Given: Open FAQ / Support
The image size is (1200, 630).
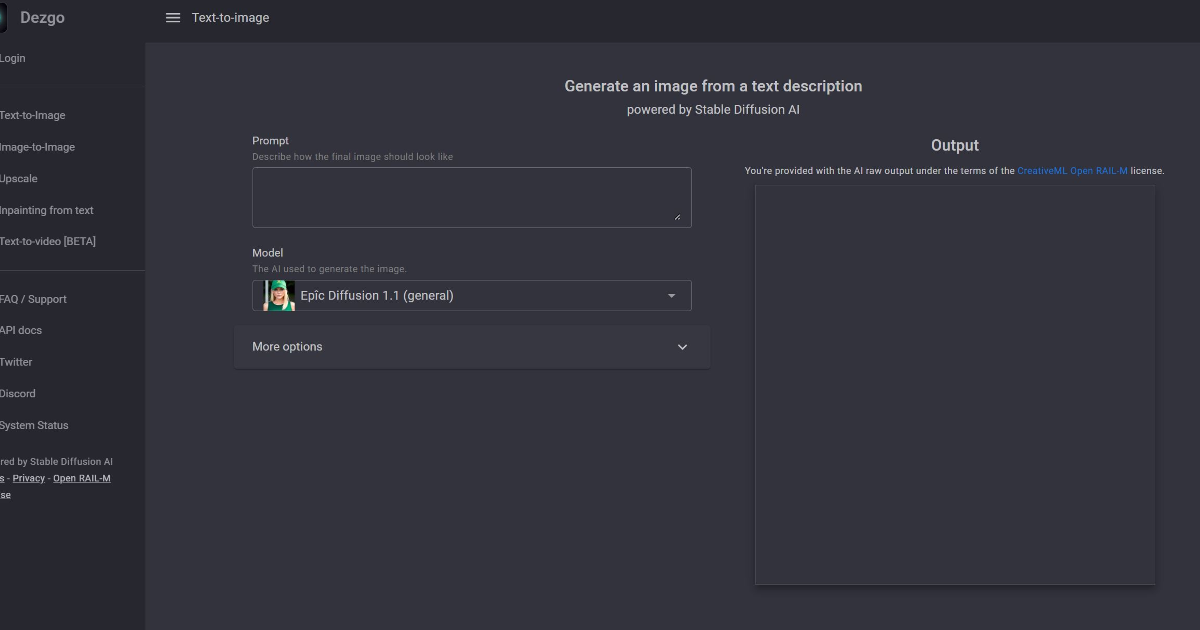Looking at the screenshot, I should pos(33,299).
